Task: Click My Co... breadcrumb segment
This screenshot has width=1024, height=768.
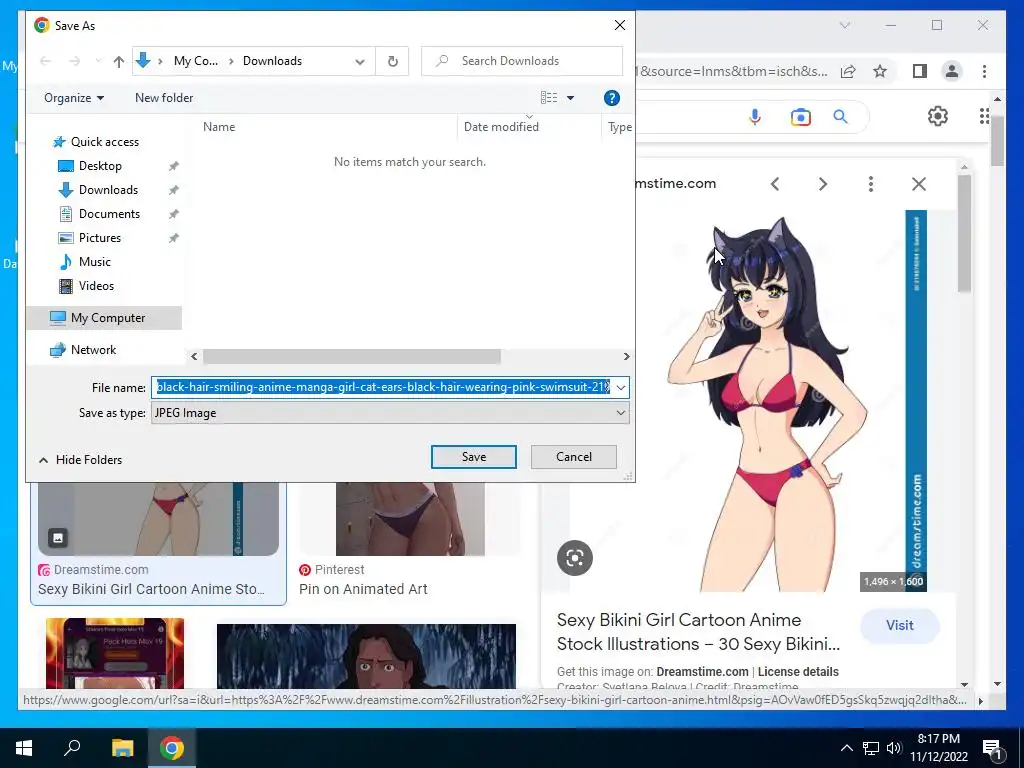Action: 196,61
